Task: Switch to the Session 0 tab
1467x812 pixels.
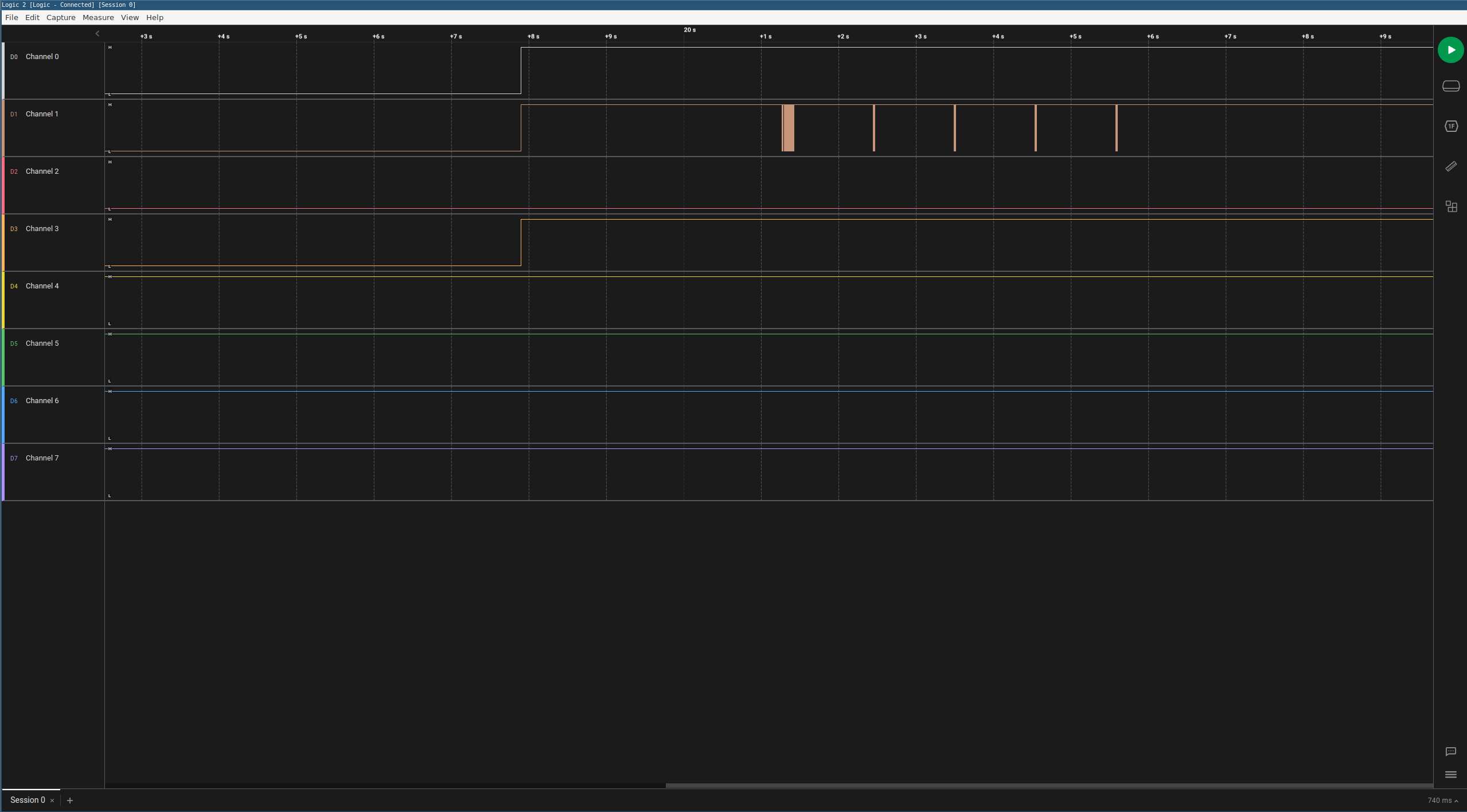Action: tap(28, 799)
